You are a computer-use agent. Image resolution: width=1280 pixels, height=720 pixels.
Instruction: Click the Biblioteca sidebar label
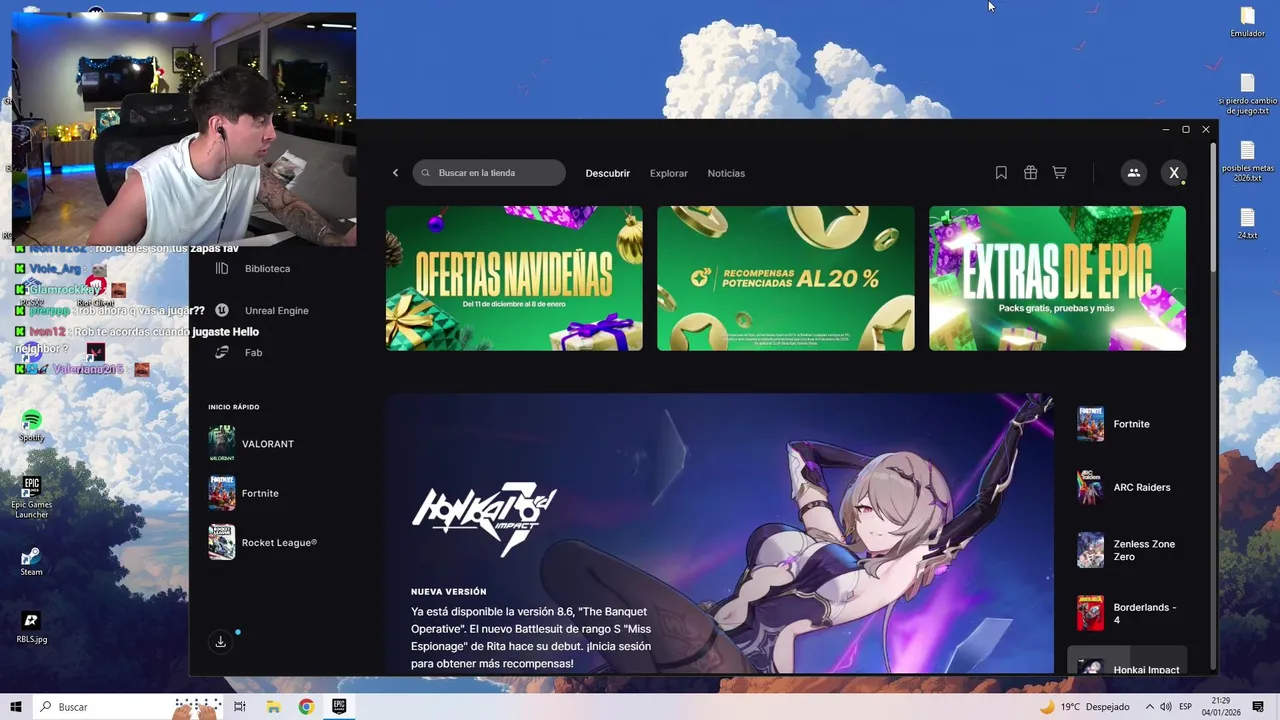tap(267, 269)
